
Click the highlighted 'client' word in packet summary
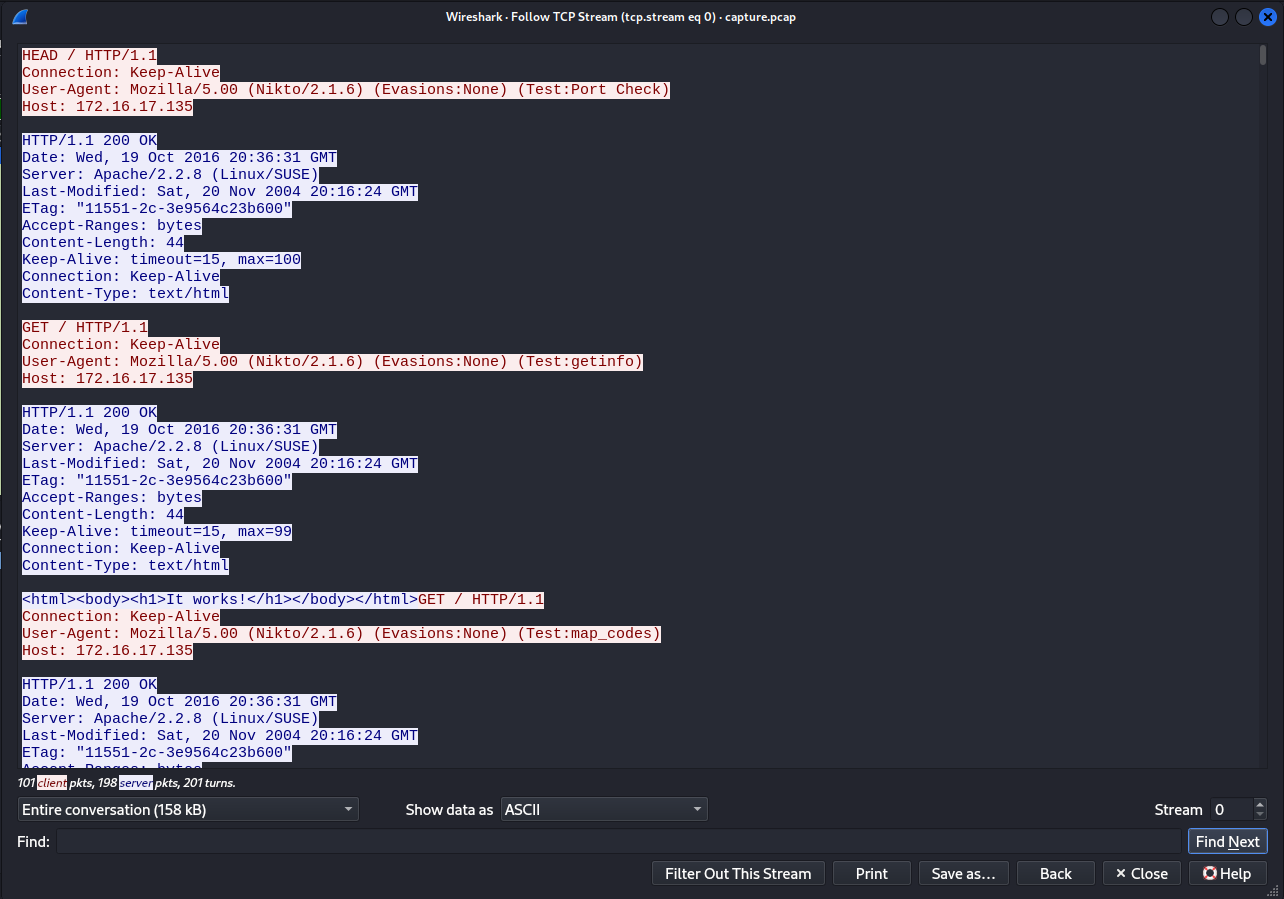[x=52, y=782]
